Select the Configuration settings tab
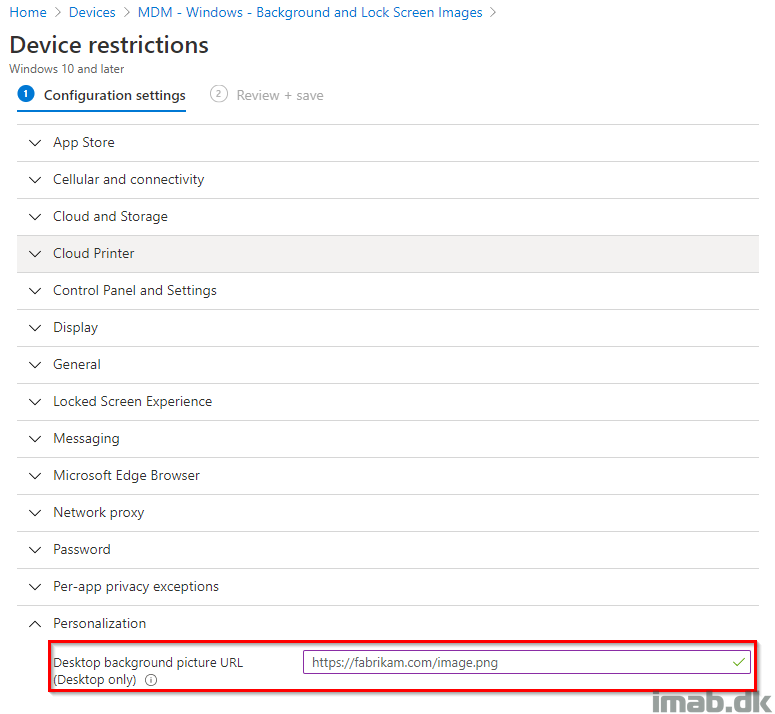Viewport: 775px width, 714px height. click(102, 95)
